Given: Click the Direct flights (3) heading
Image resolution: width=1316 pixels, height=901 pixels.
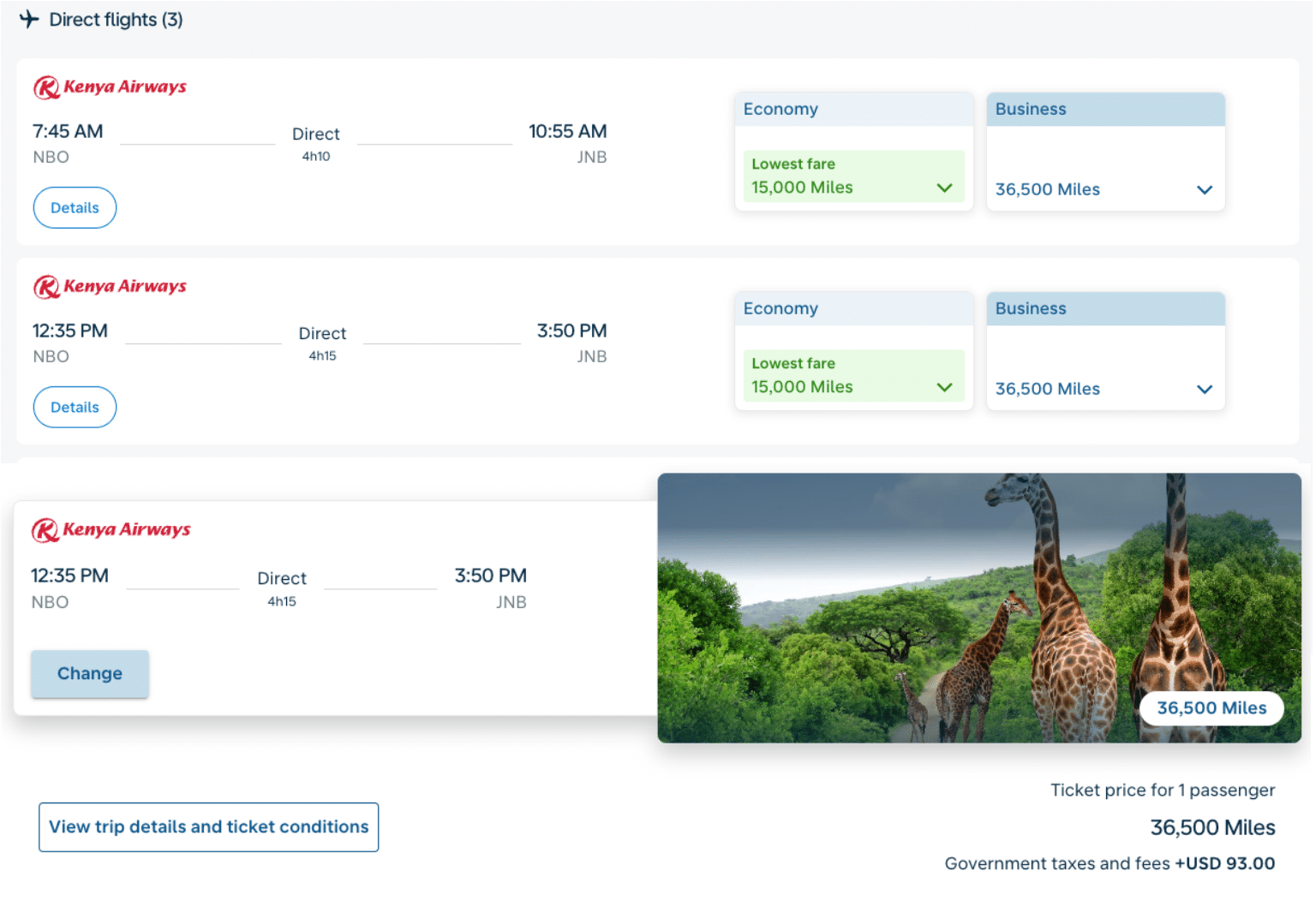Looking at the screenshot, I should pyautogui.click(x=116, y=20).
